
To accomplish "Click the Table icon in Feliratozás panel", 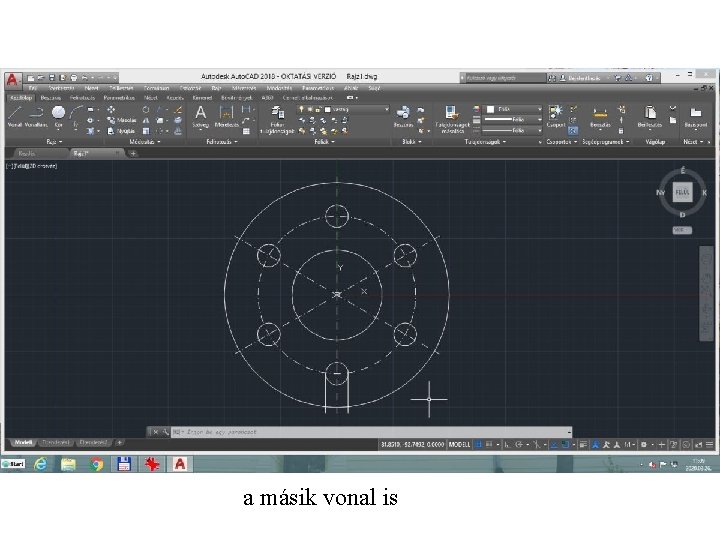I will click(x=247, y=131).
